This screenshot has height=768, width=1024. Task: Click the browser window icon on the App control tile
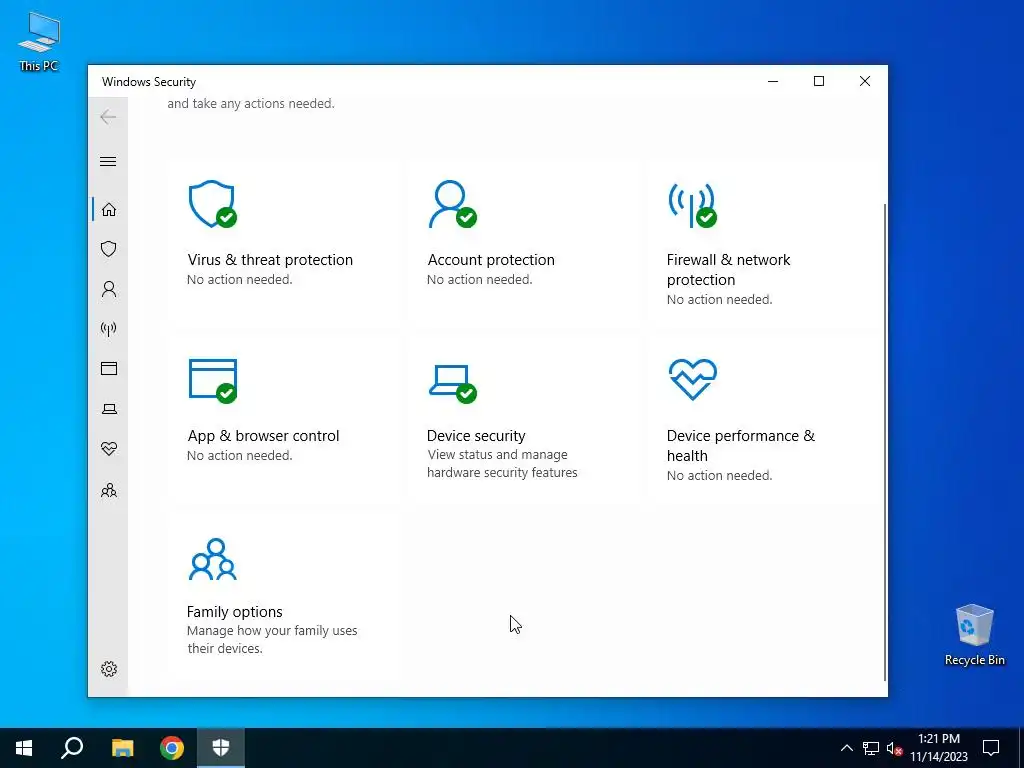pos(213,381)
